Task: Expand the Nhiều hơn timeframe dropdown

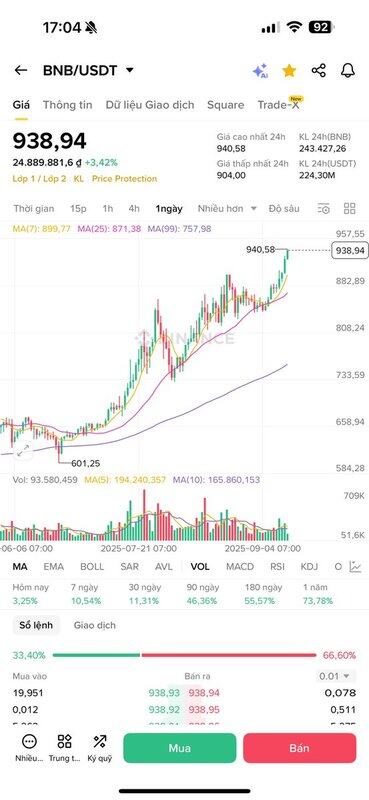Action: coord(227,209)
